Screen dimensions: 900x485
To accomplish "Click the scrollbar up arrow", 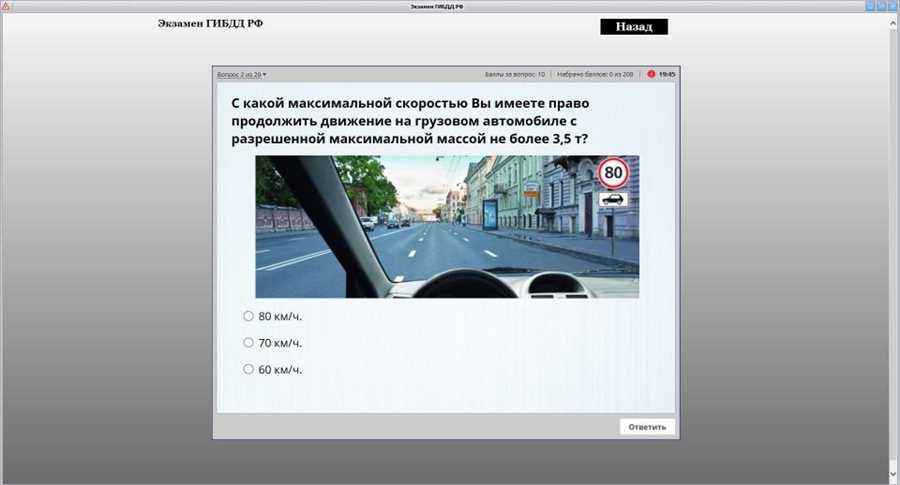I will coord(893,24).
